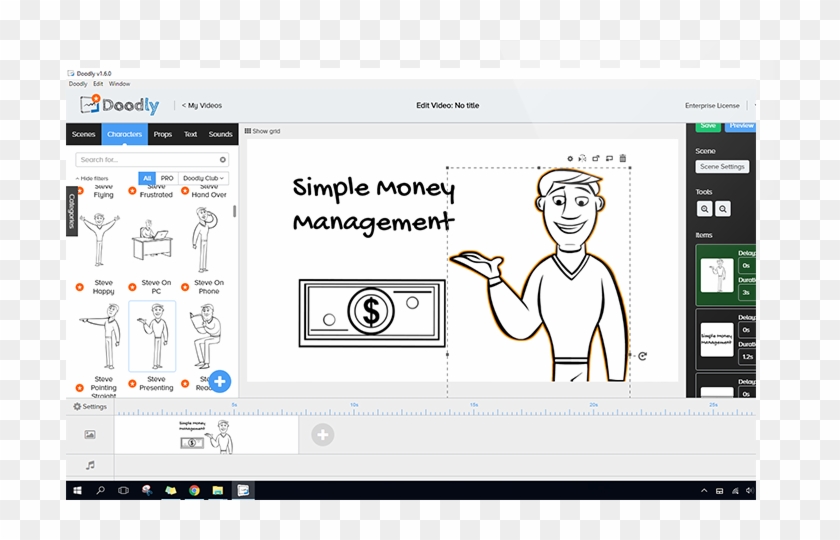Switch to the Sounds tab
The width and height of the screenshot is (840, 540).
[x=221, y=134]
